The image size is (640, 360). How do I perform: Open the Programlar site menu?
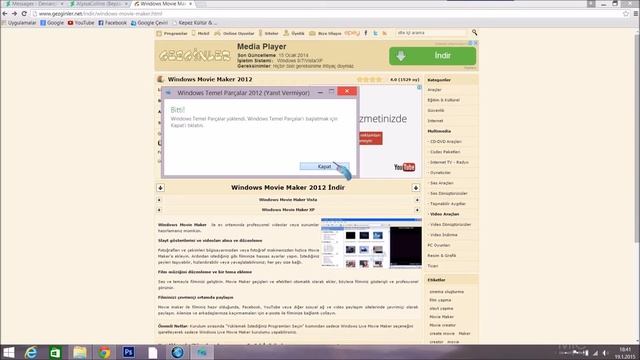[172, 33]
